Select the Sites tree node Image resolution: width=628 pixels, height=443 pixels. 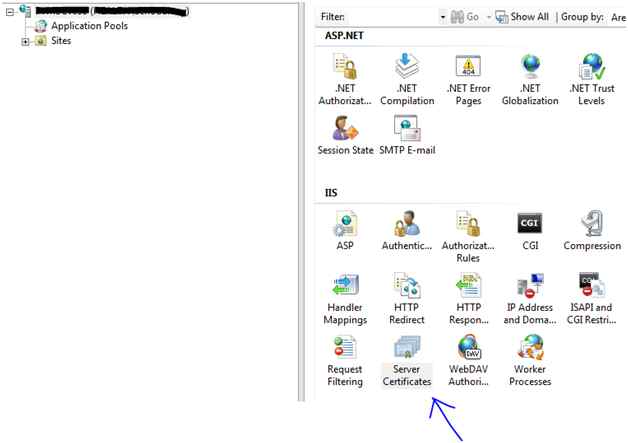61,41
